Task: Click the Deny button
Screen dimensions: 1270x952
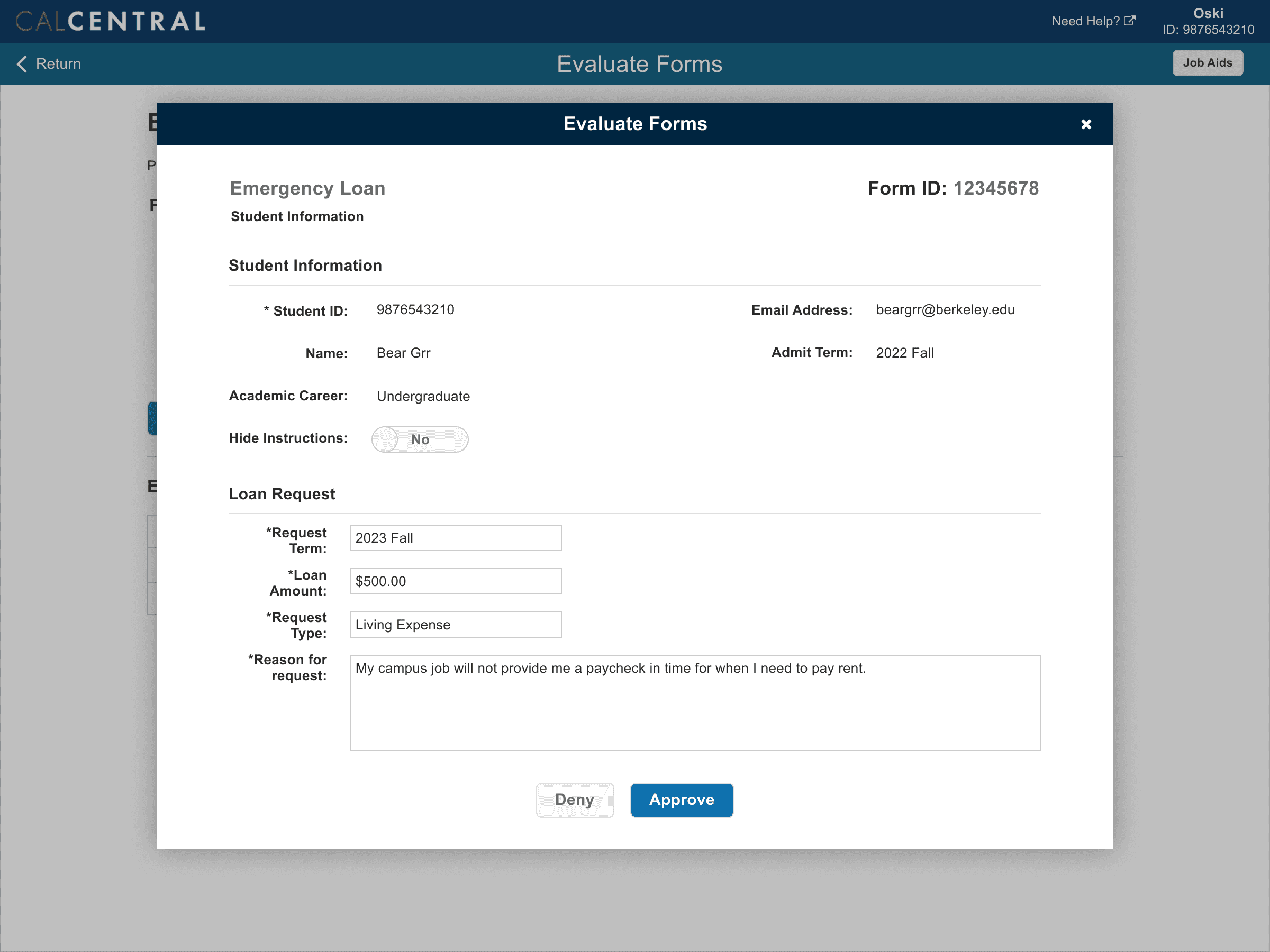Action: (574, 799)
